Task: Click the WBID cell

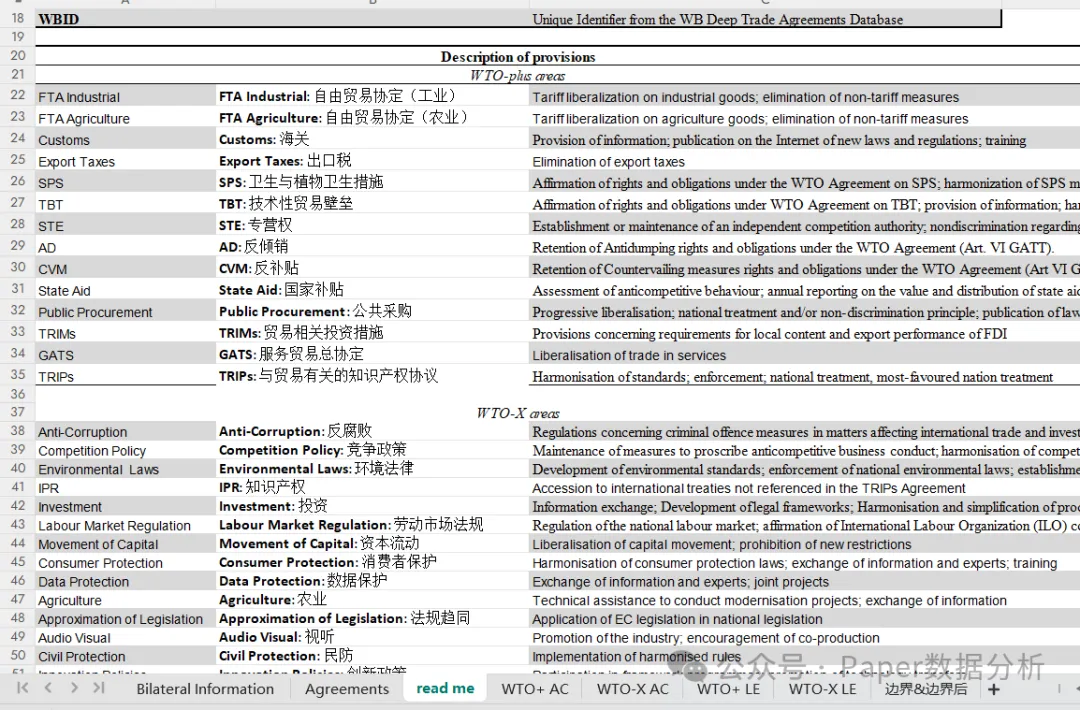Action: tap(125, 19)
